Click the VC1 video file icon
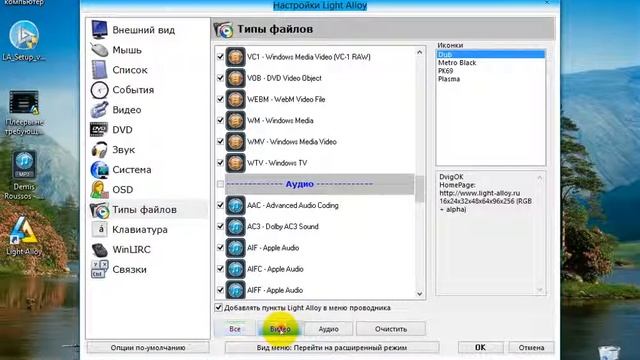640x360 pixels. click(235, 57)
